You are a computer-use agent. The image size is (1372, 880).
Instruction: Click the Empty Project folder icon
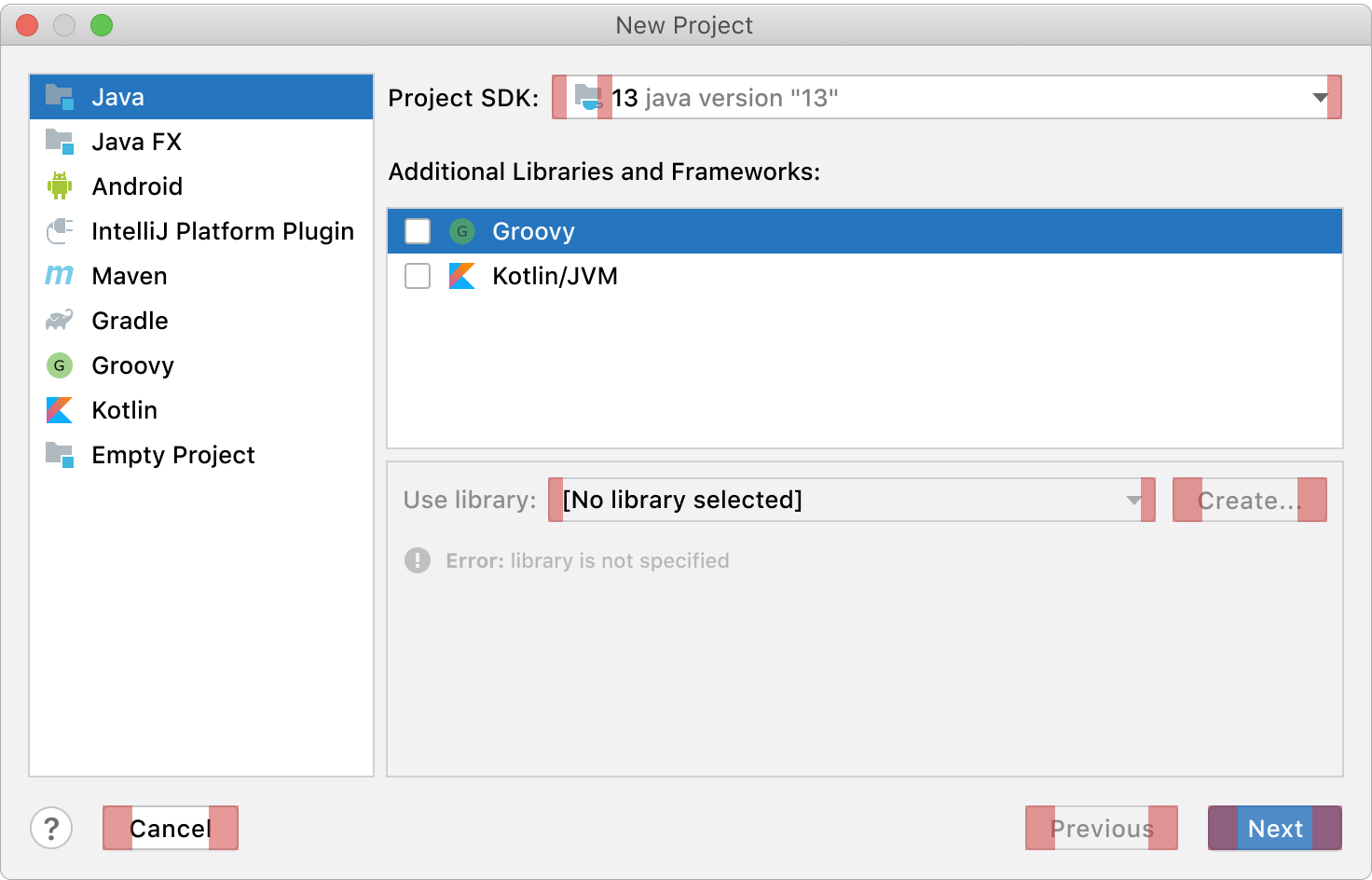[60, 455]
